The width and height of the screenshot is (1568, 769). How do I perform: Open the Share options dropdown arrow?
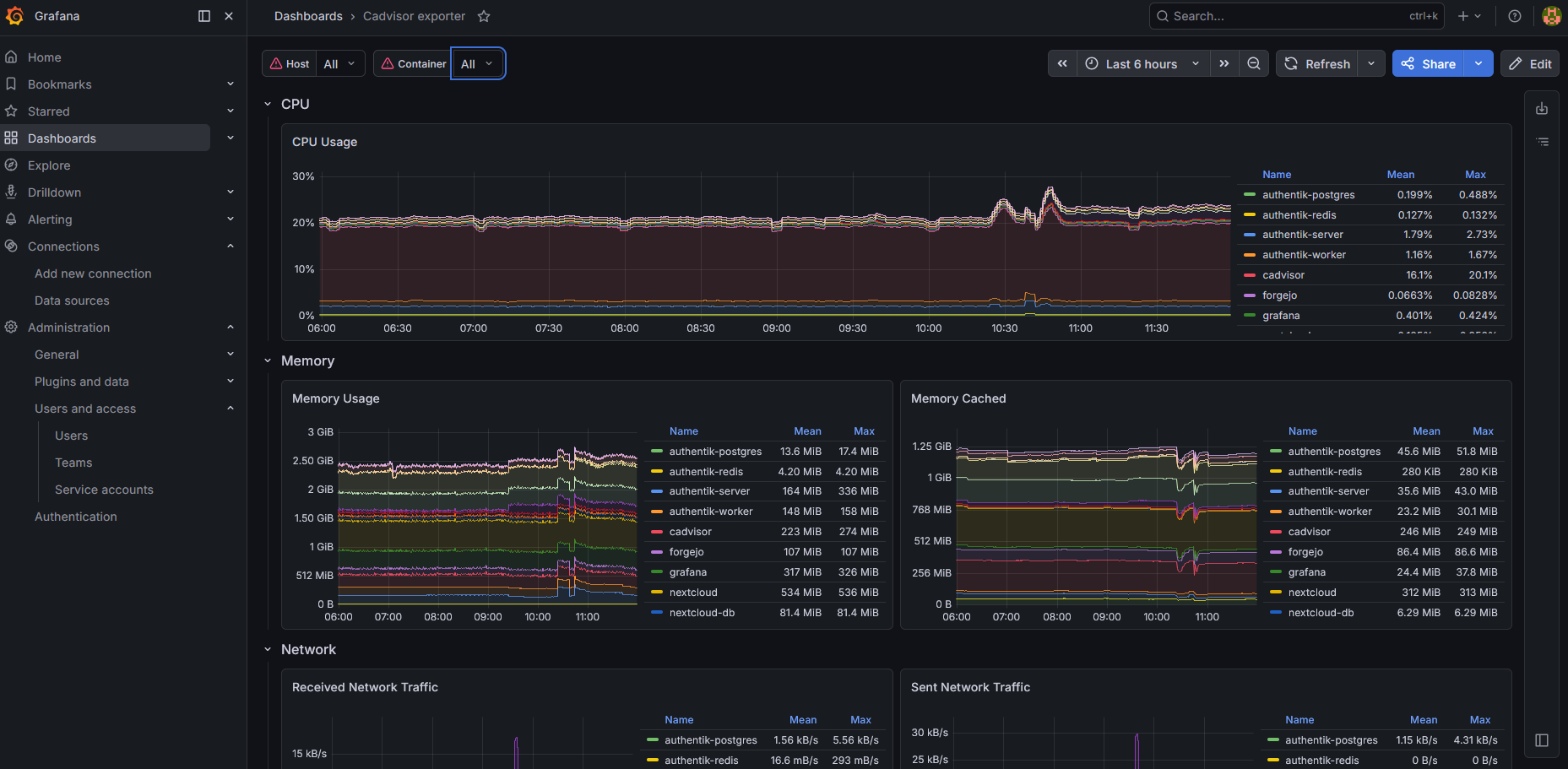1478,63
